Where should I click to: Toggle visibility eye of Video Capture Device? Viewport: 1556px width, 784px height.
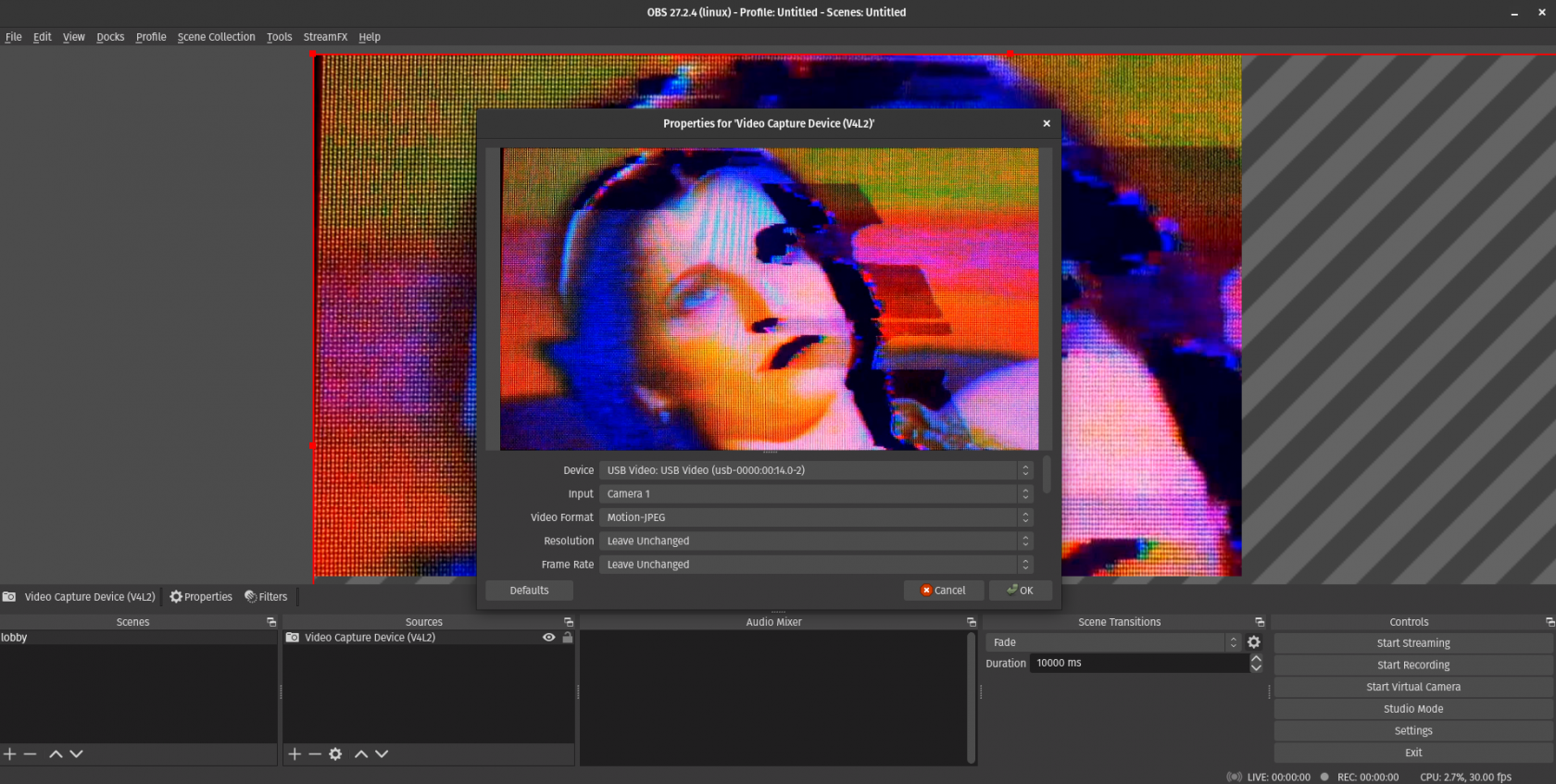pos(549,638)
